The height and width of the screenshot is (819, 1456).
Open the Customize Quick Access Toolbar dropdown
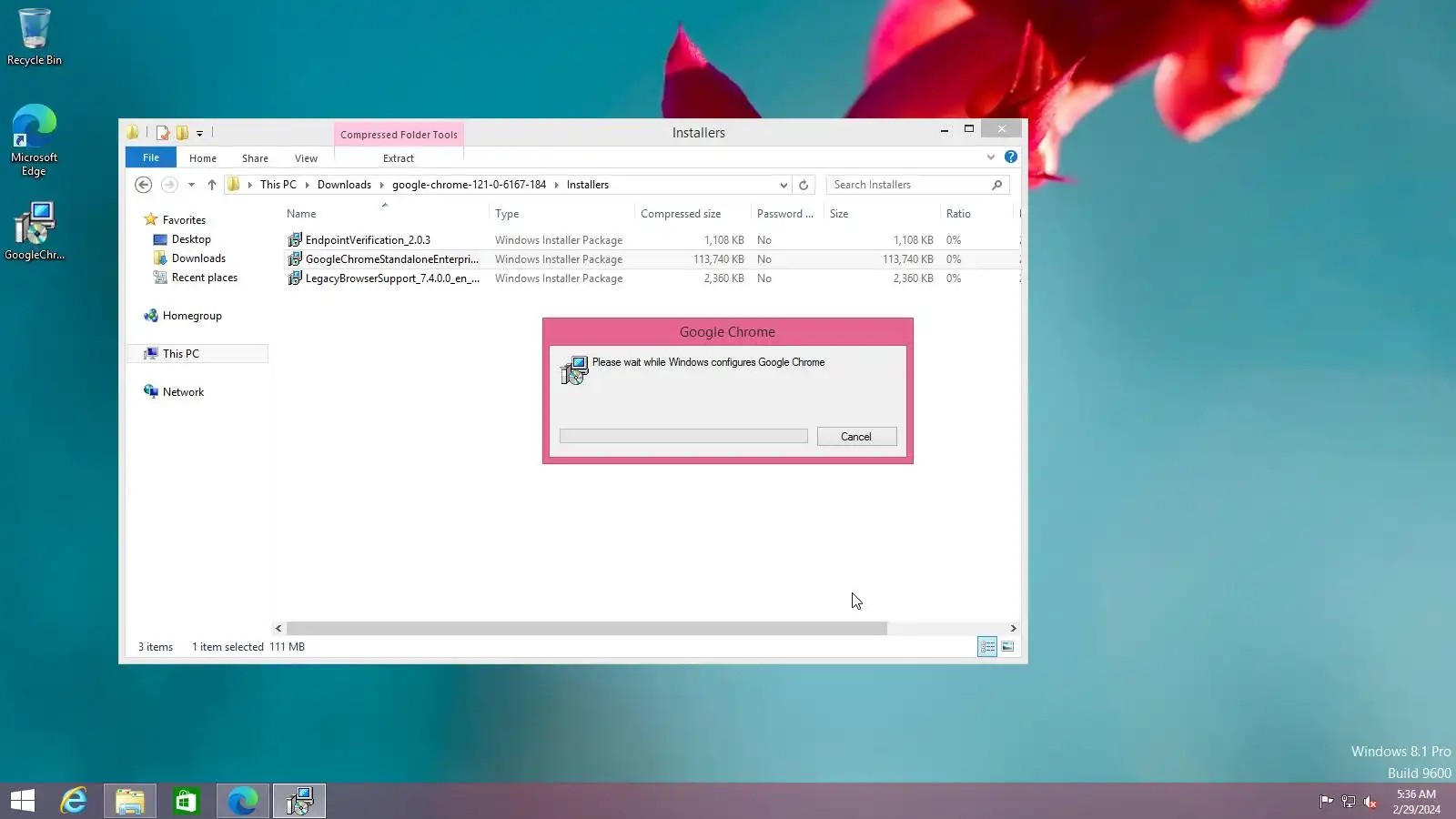coord(199,134)
